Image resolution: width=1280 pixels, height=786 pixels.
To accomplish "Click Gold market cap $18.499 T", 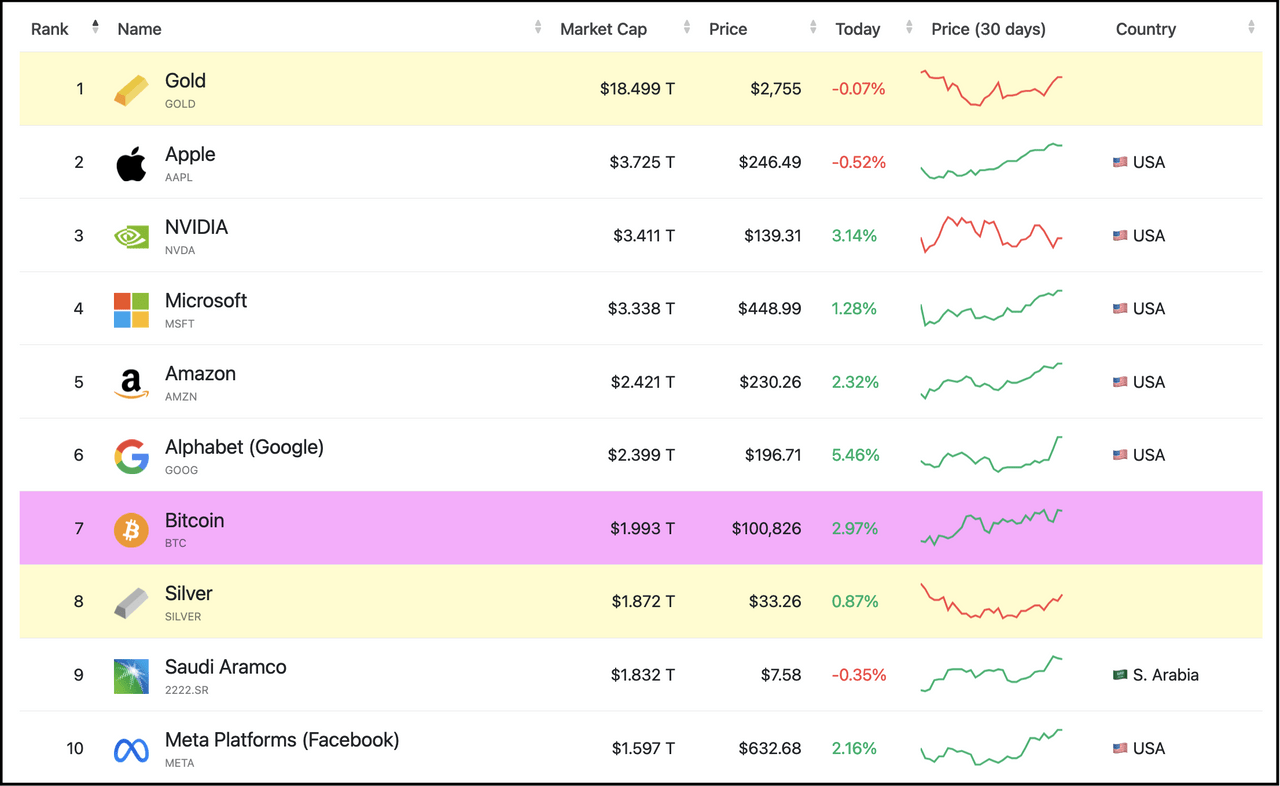I will [637, 89].
